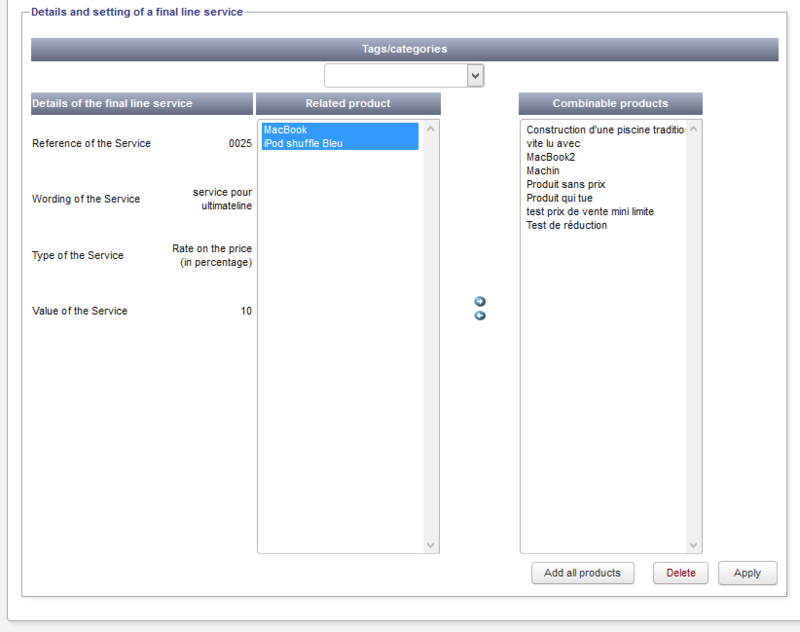Select MacBook2 in Combinable products
Image resolution: width=800 pixels, height=632 pixels.
coord(551,157)
